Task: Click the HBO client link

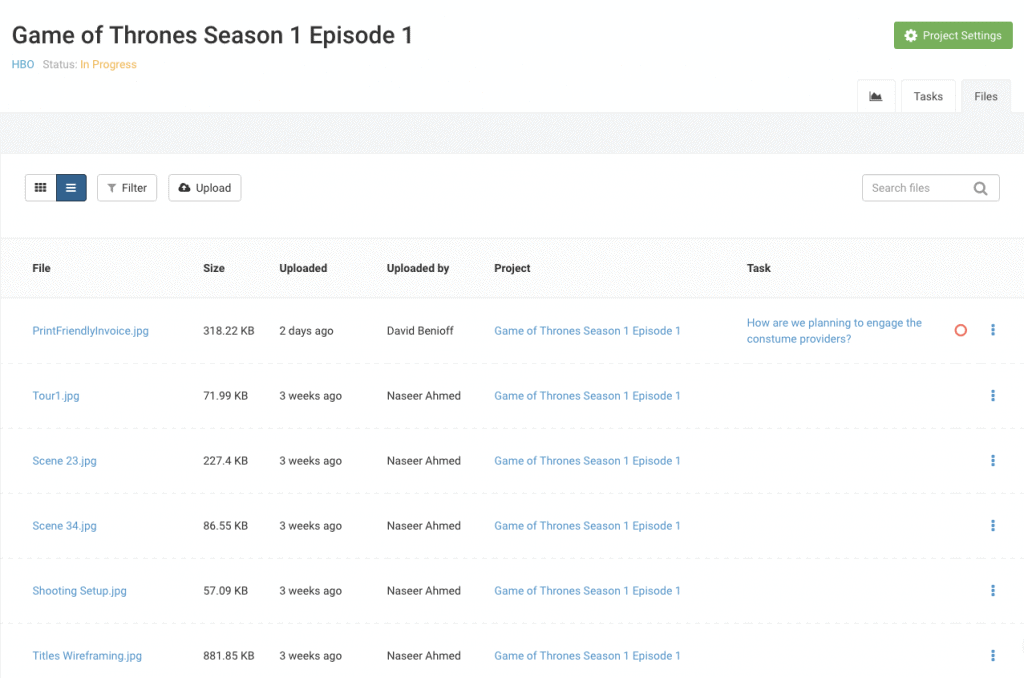Action: pos(23,65)
